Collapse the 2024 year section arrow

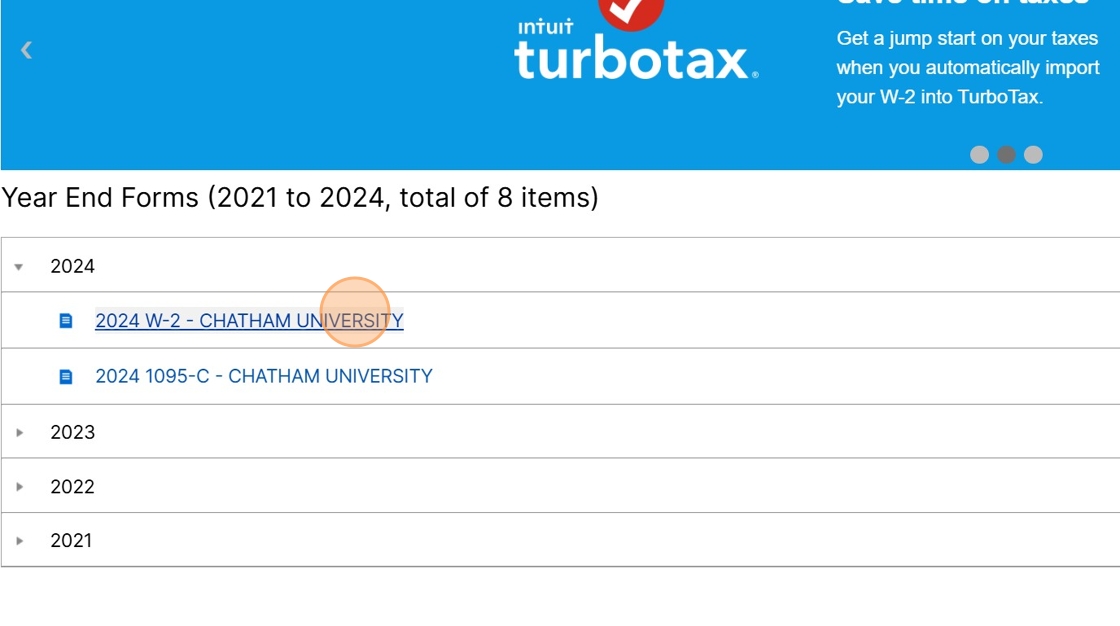pos(19,267)
